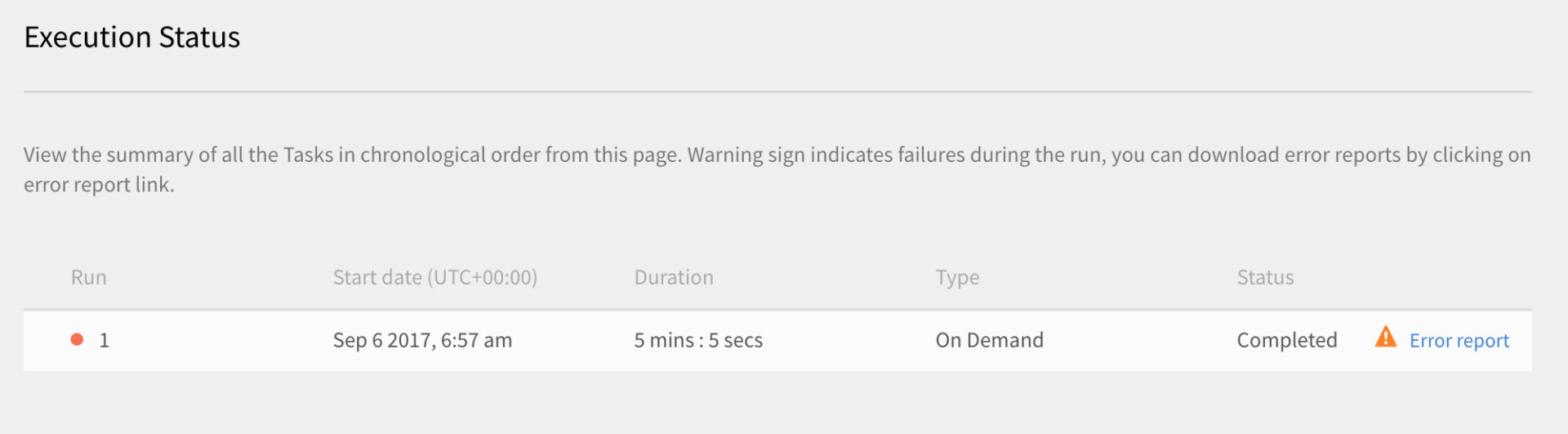Image resolution: width=1568 pixels, height=434 pixels.
Task: Click the Run column header
Action: (x=88, y=277)
